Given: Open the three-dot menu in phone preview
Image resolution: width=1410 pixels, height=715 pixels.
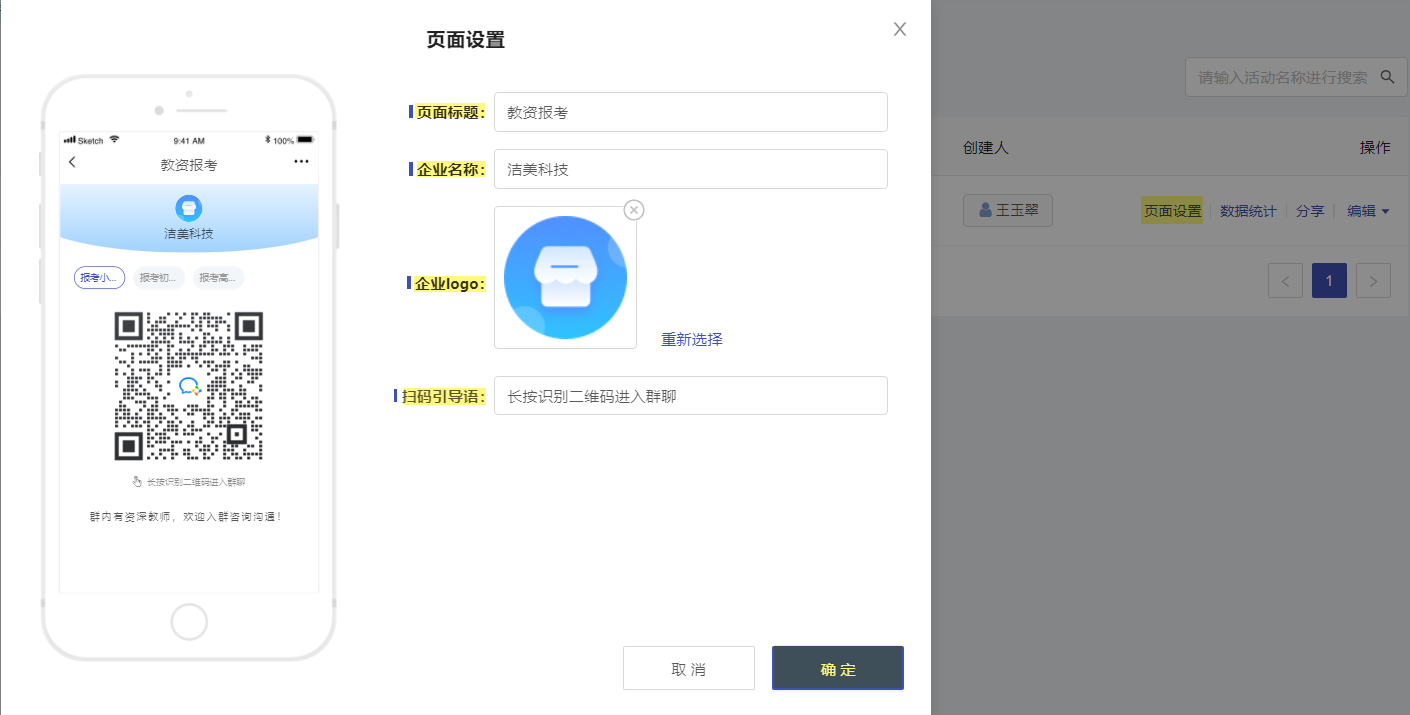Looking at the screenshot, I should [301, 162].
